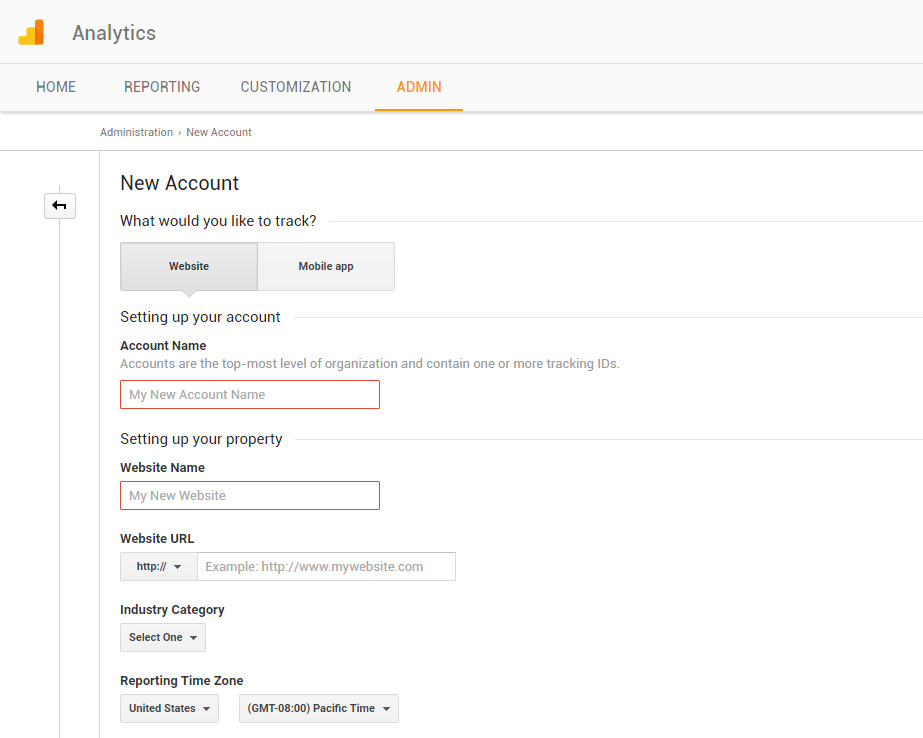Viewport: 923px width, 738px height.
Task: Open the United States country dropdown
Action: point(170,708)
